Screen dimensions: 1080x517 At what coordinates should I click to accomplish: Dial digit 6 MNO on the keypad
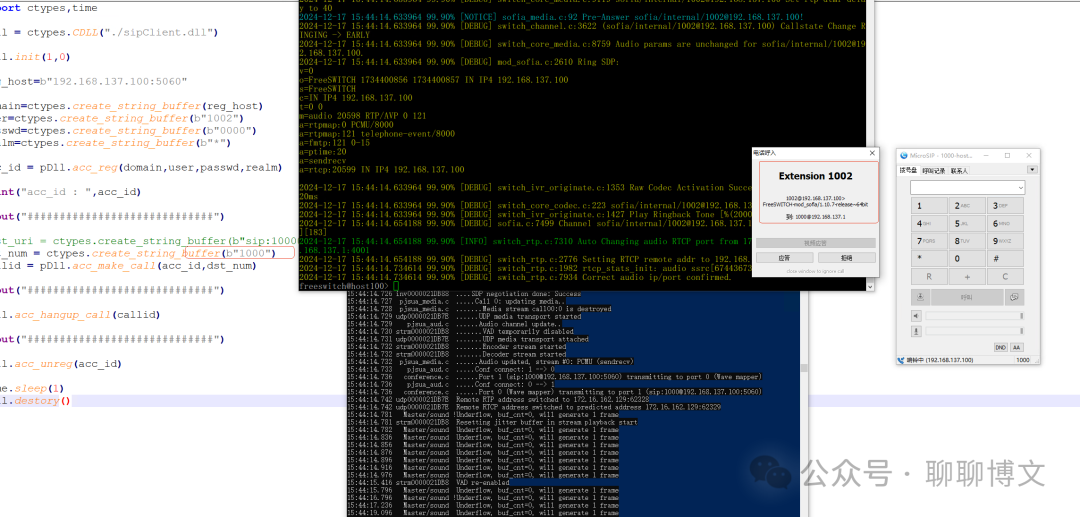click(x=1006, y=224)
